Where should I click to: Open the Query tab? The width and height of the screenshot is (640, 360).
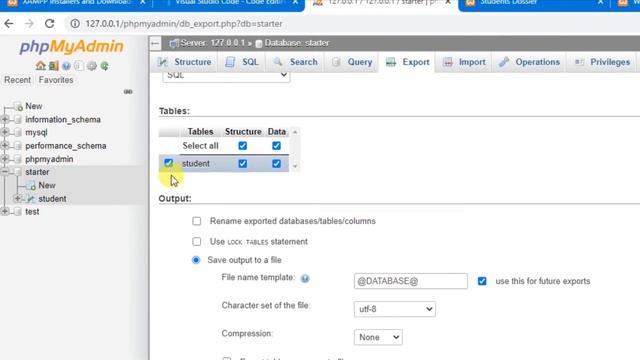click(x=352, y=62)
